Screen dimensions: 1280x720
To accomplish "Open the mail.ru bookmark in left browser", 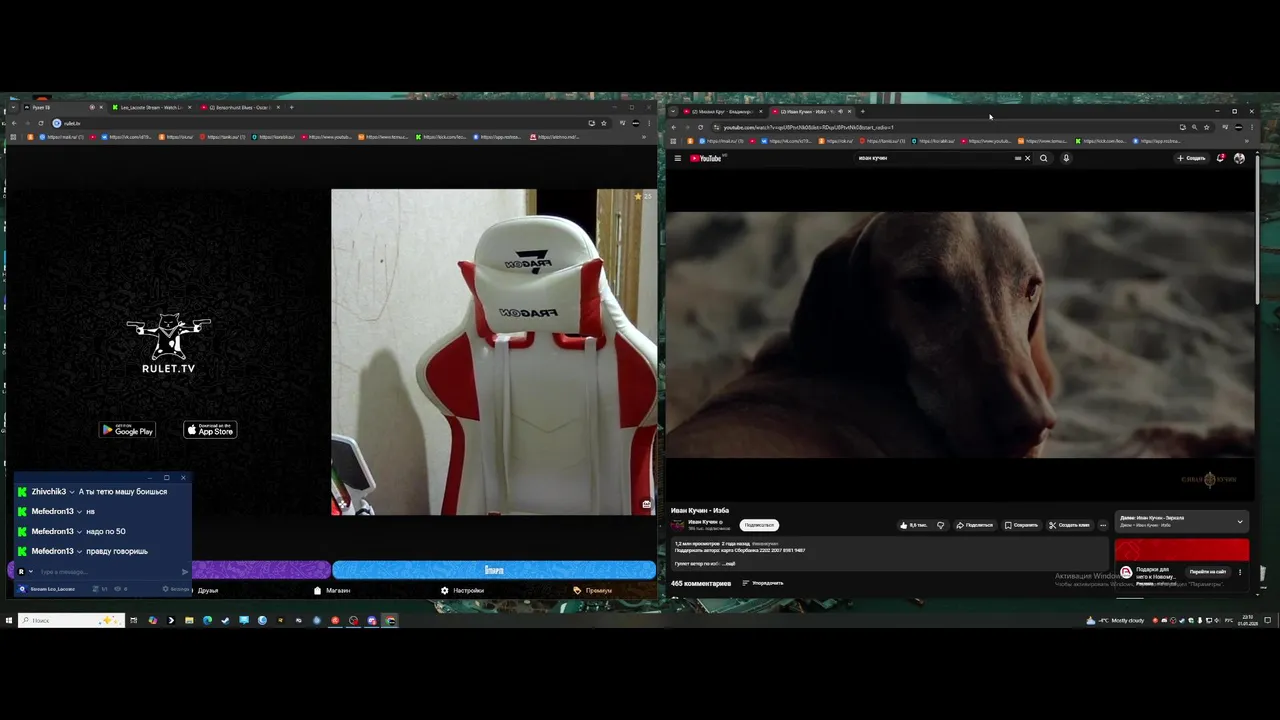I will pos(61,137).
